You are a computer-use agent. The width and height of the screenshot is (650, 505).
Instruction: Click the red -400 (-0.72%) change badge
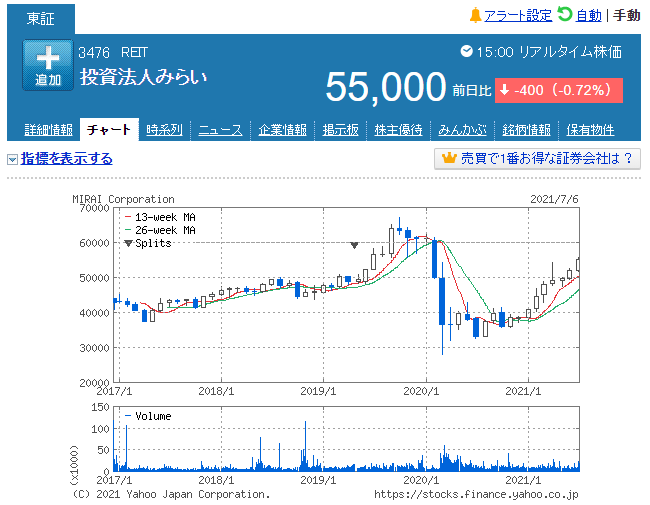[x=559, y=90]
